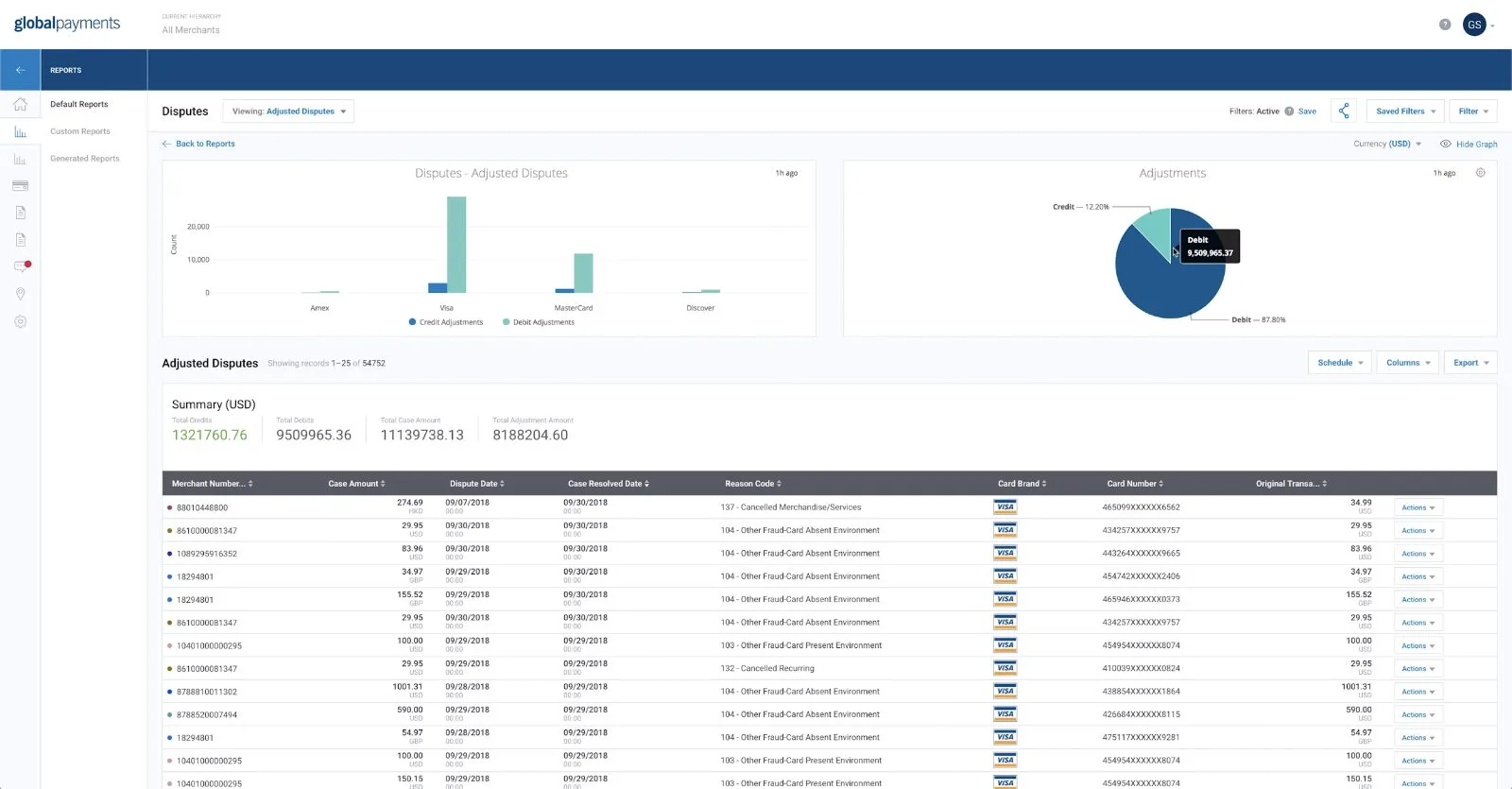Toggle Credit Adjustments legend series
Image resolution: width=1512 pixels, height=789 pixels.
tap(446, 322)
